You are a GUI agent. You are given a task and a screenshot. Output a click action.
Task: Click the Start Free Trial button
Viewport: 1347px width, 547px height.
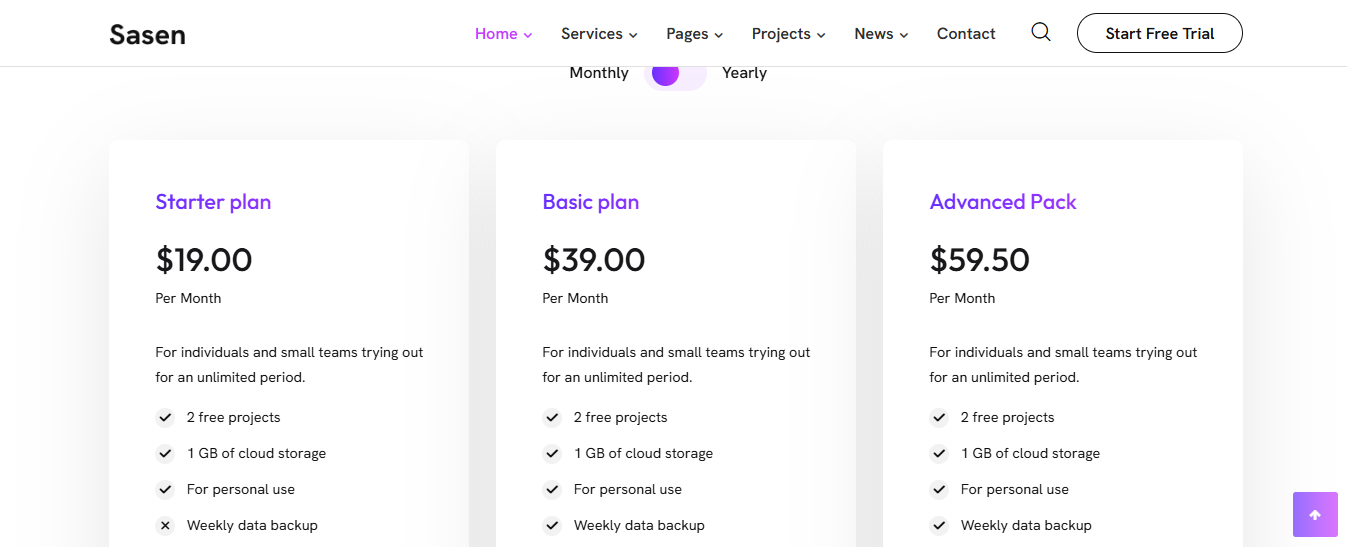point(1160,33)
